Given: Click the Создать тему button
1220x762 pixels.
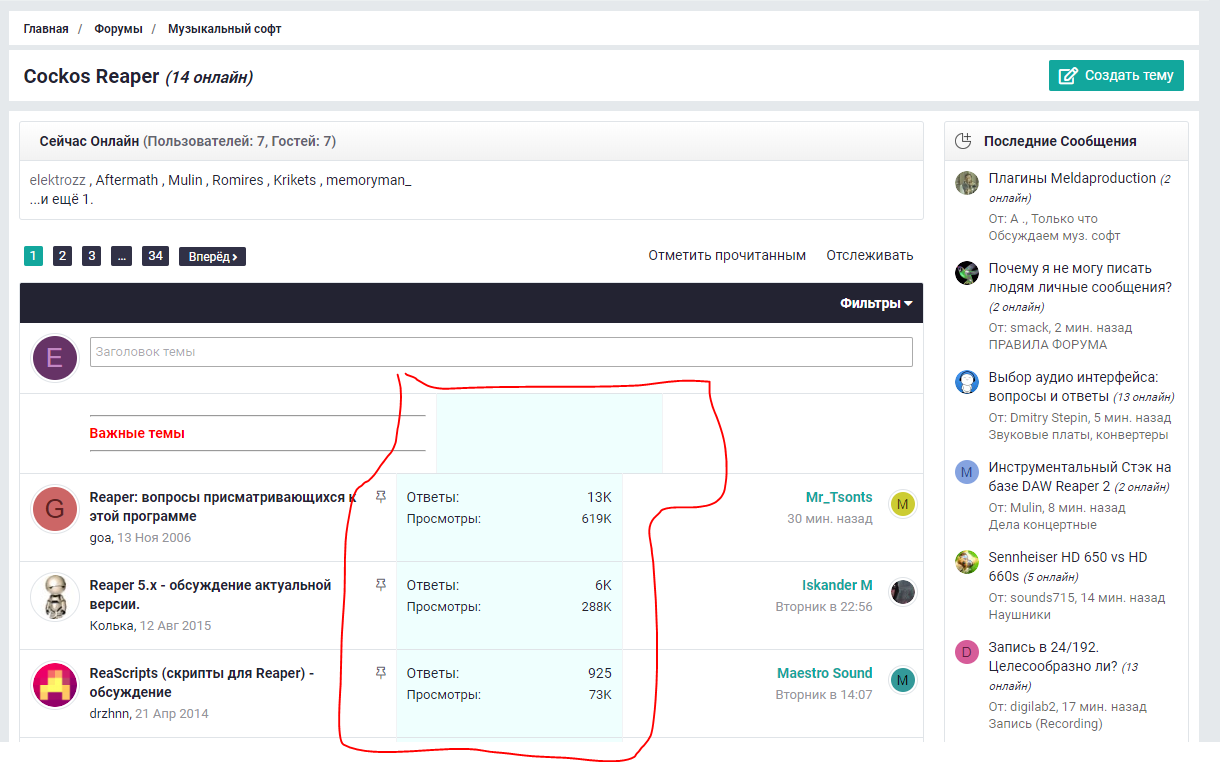Looking at the screenshot, I should tap(1116, 75).
